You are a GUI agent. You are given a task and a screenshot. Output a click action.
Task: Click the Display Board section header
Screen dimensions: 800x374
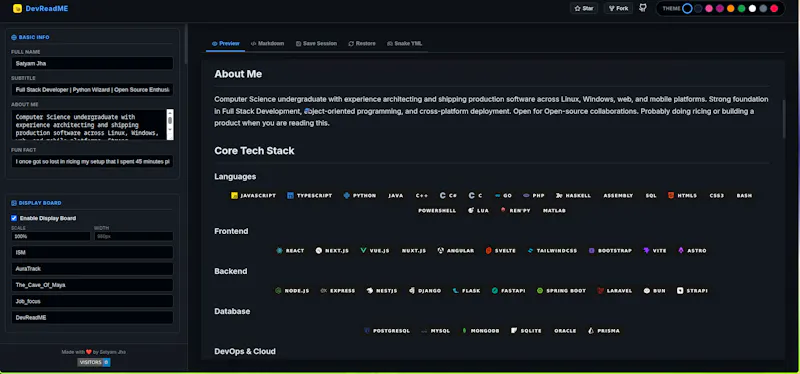tap(36, 203)
